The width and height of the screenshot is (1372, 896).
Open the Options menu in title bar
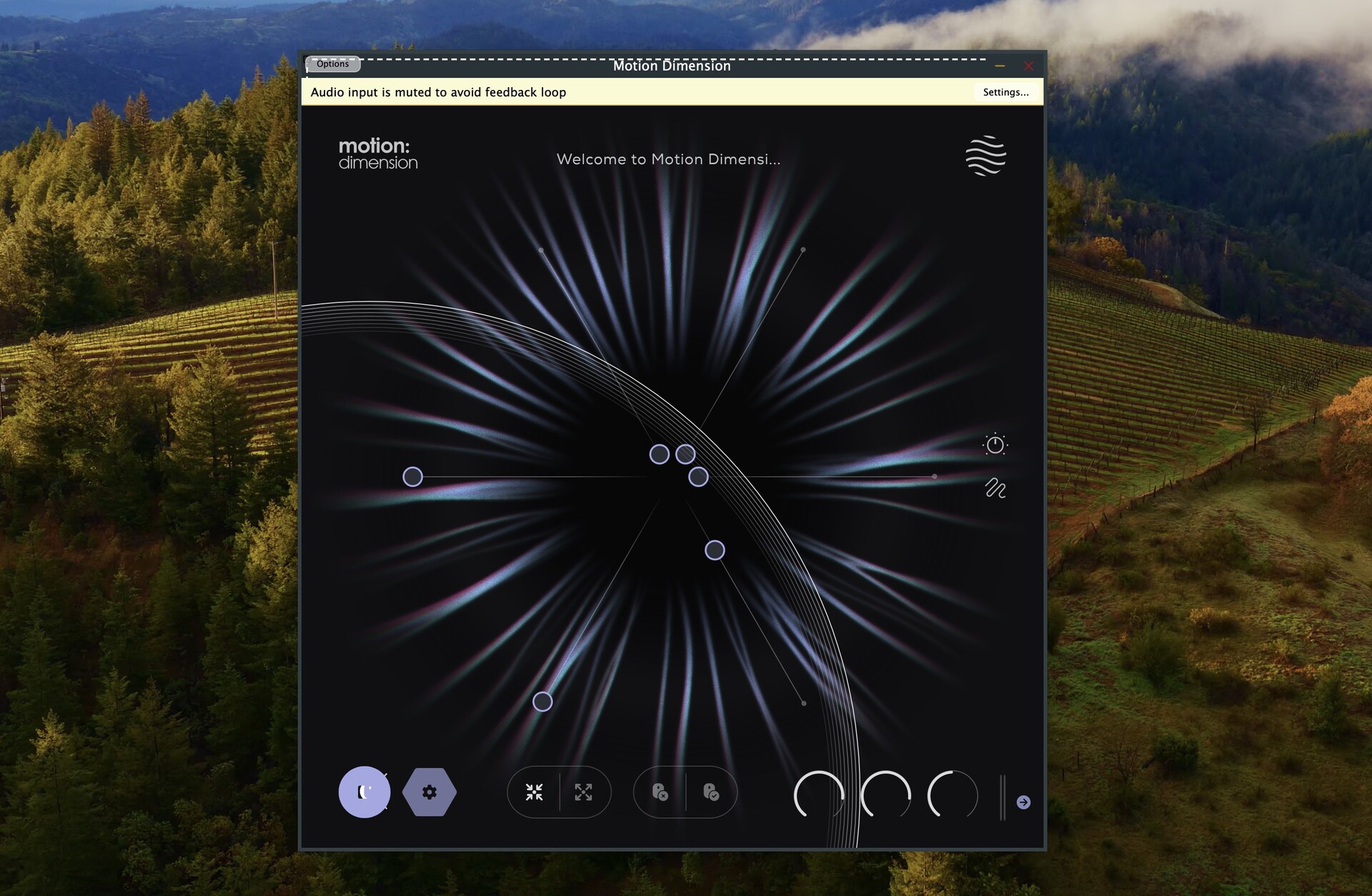(333, 64)
